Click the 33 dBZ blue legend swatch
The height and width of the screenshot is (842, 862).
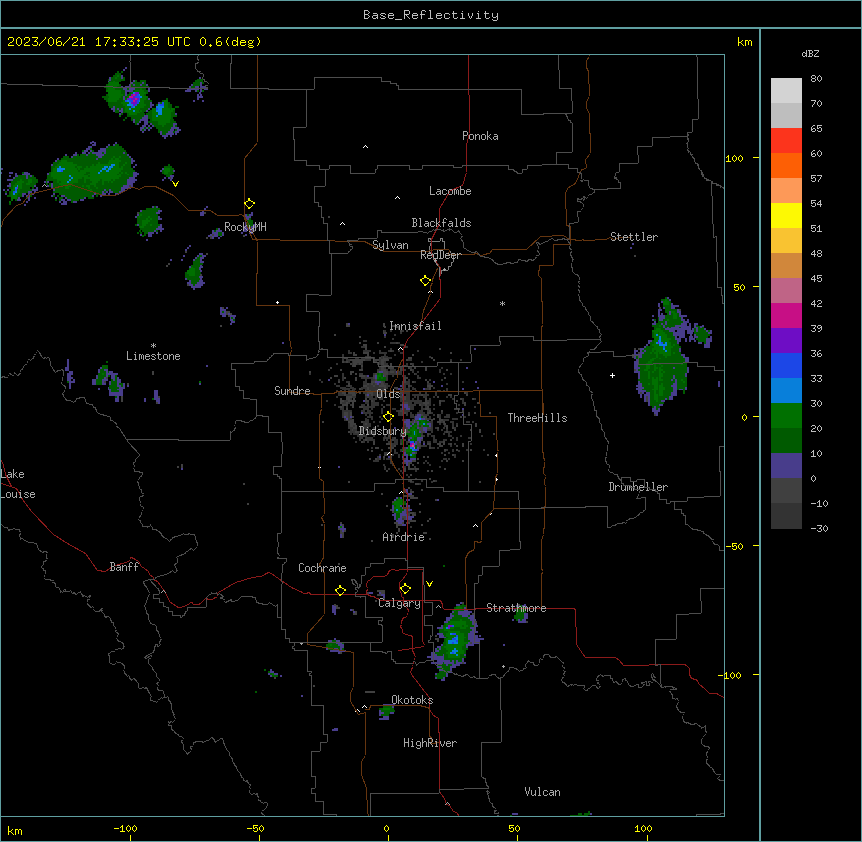tap(786, 365)
